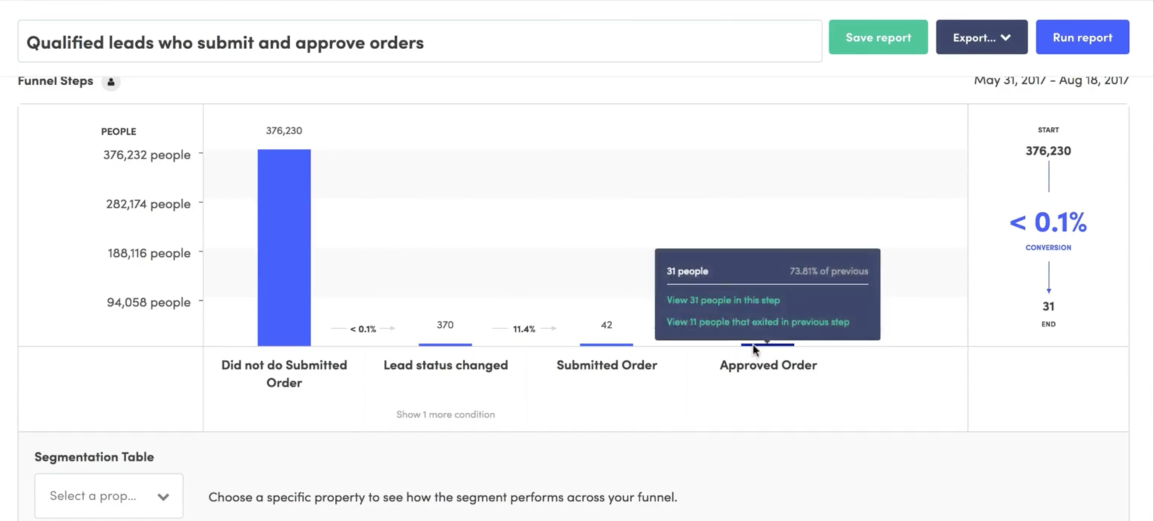Click the 11.4% conversion arrow

click(x=524, y=329)
